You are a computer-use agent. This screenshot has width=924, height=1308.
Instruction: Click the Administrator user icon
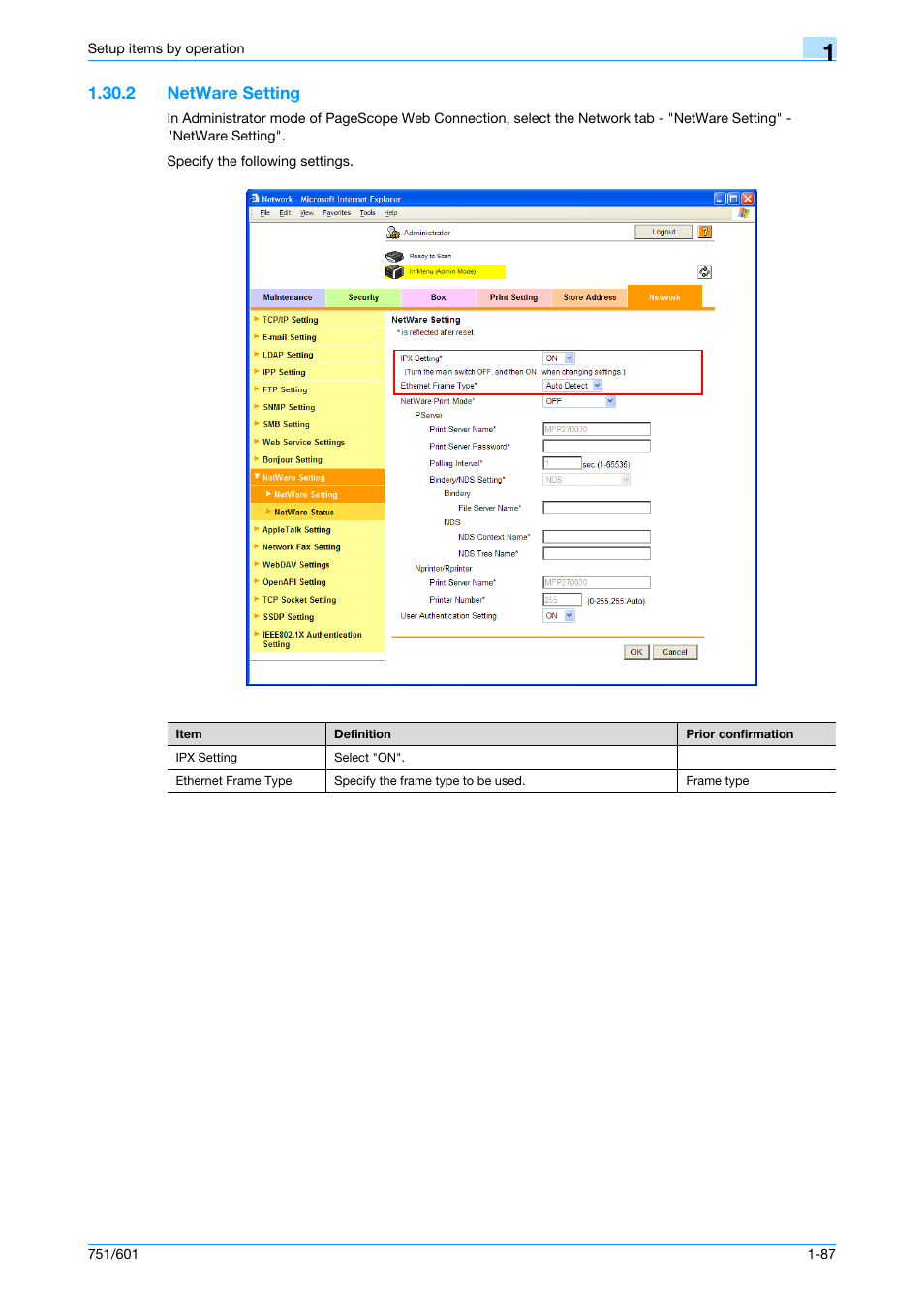[x=393, y=233]
